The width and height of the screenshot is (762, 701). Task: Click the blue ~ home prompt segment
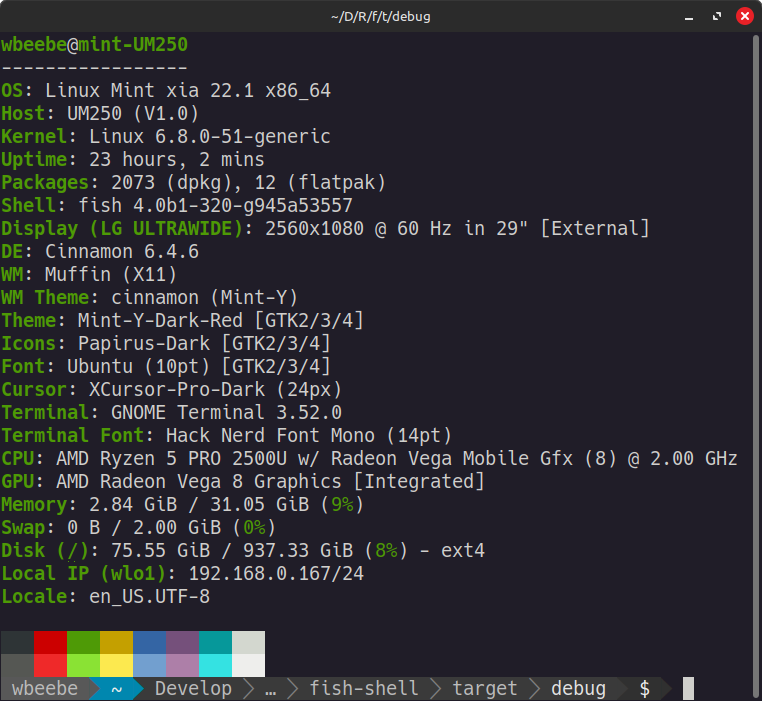point(117,688)
